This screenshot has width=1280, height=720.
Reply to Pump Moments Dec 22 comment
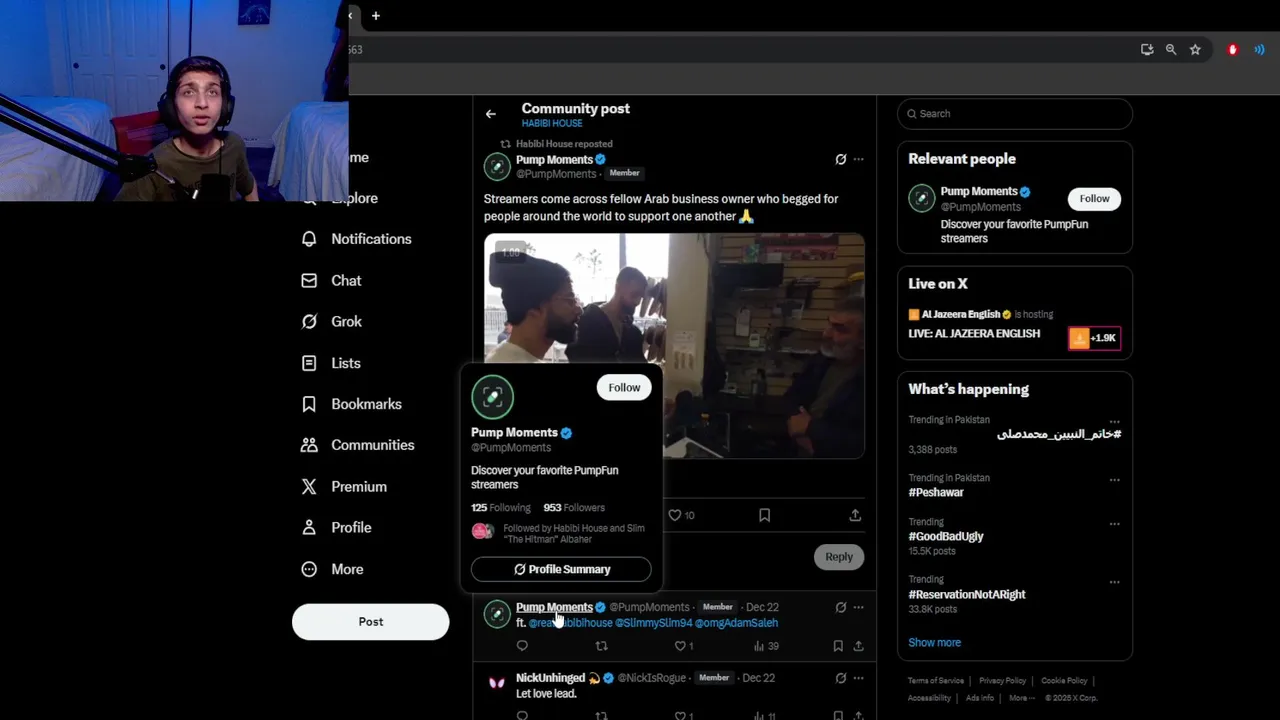(522, 646)
